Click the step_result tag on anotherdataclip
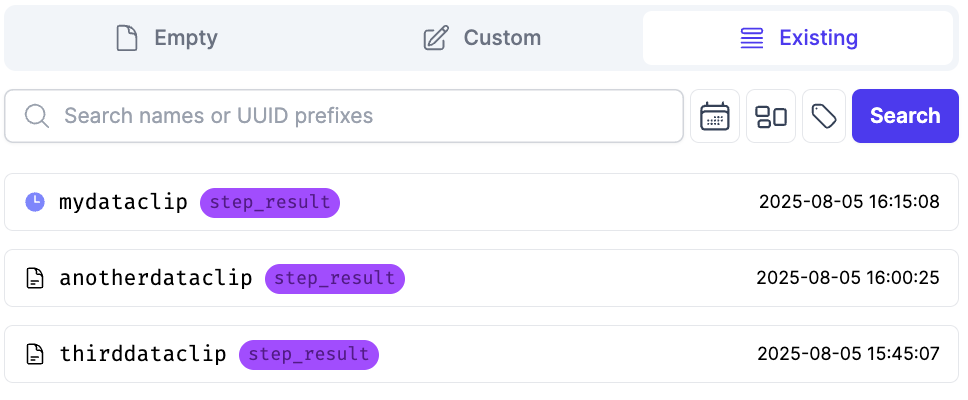 coord(335,278)
